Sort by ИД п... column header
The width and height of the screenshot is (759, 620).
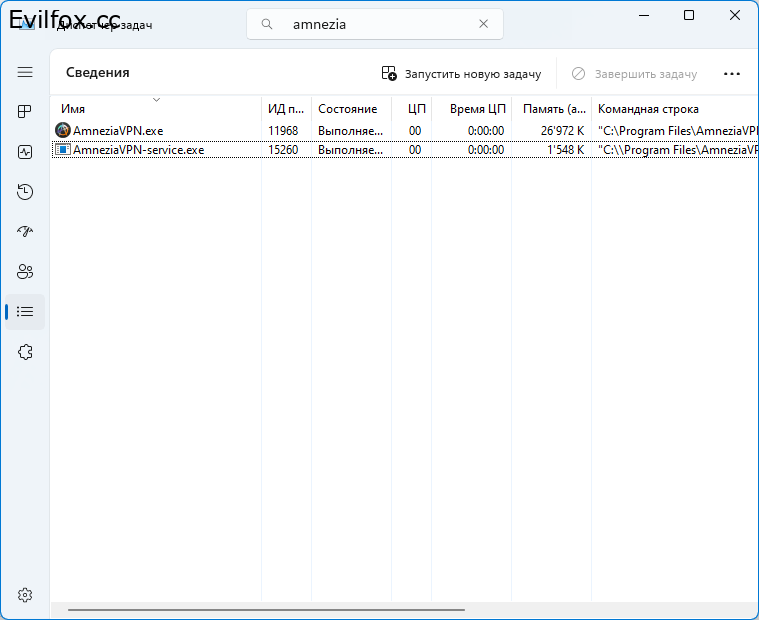(x=285, y=109)
